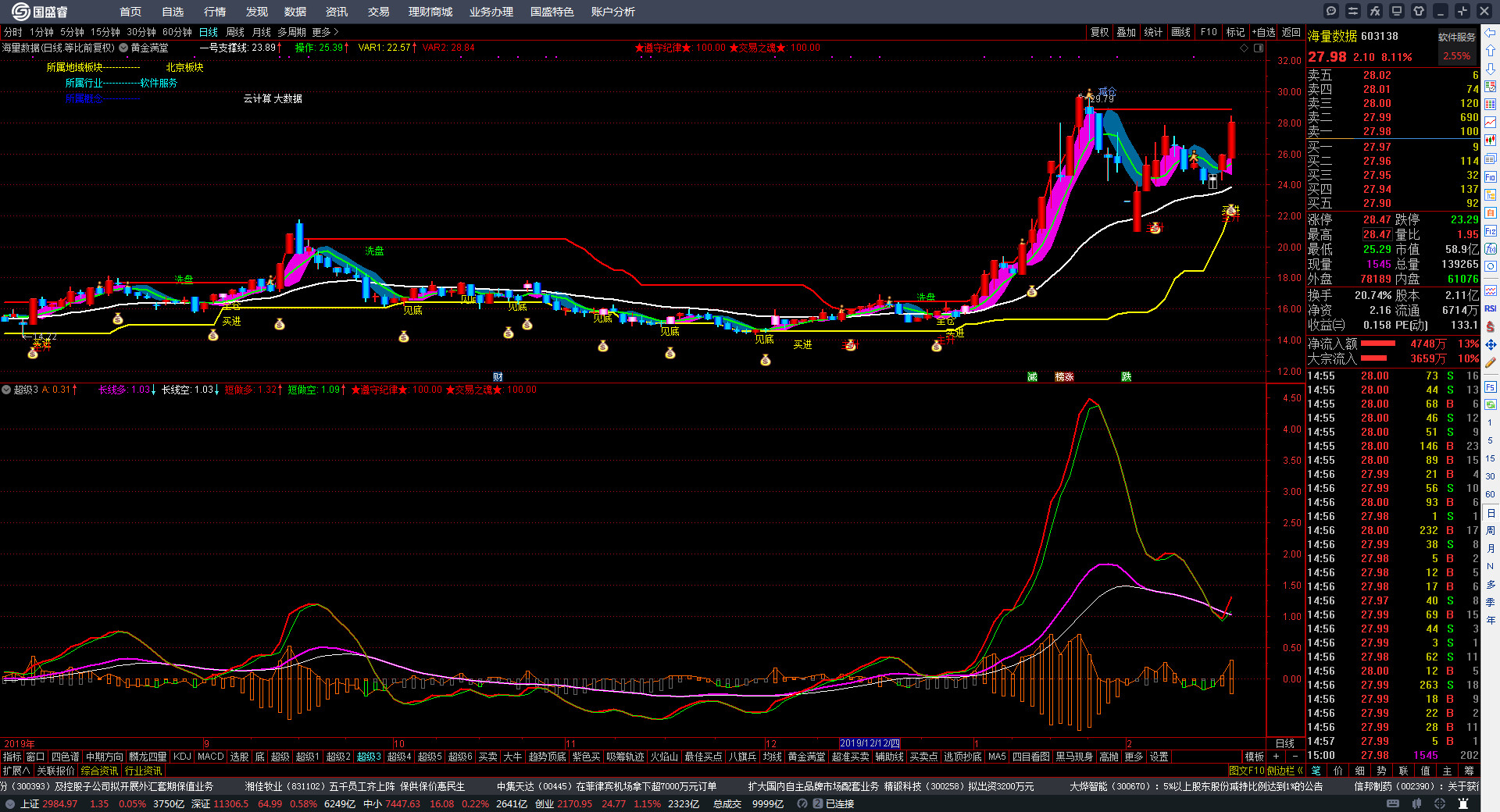The height and width of the screenshot is (812, 1500).
Task: Open the 行情 menu
Action: pos(215,12)
